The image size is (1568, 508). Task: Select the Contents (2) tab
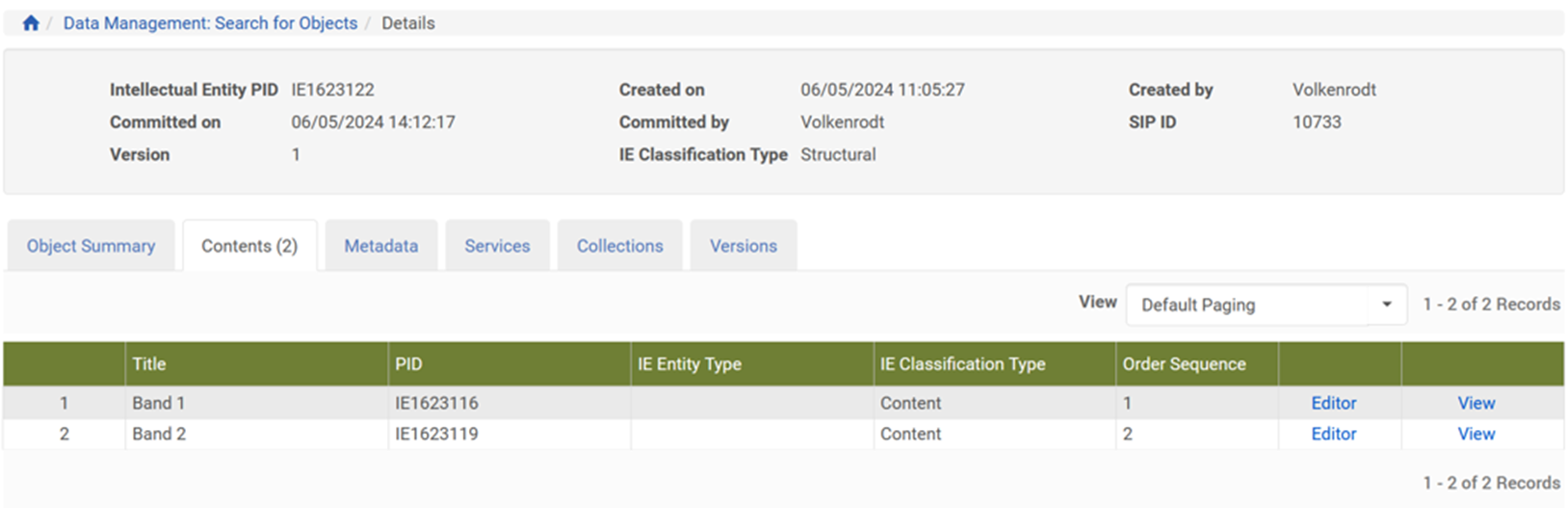[249, 246]
